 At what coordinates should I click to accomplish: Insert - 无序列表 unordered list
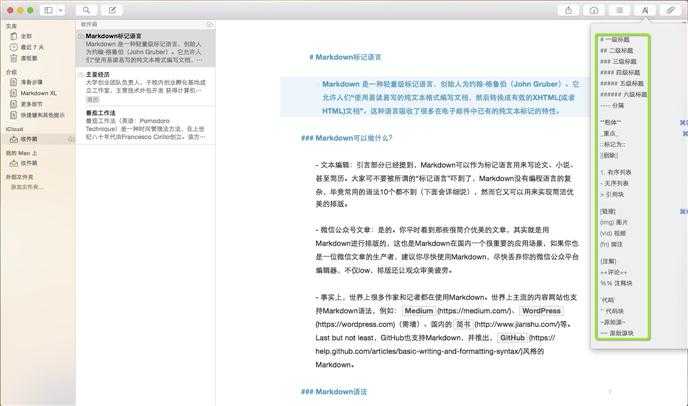click(614, 183)
